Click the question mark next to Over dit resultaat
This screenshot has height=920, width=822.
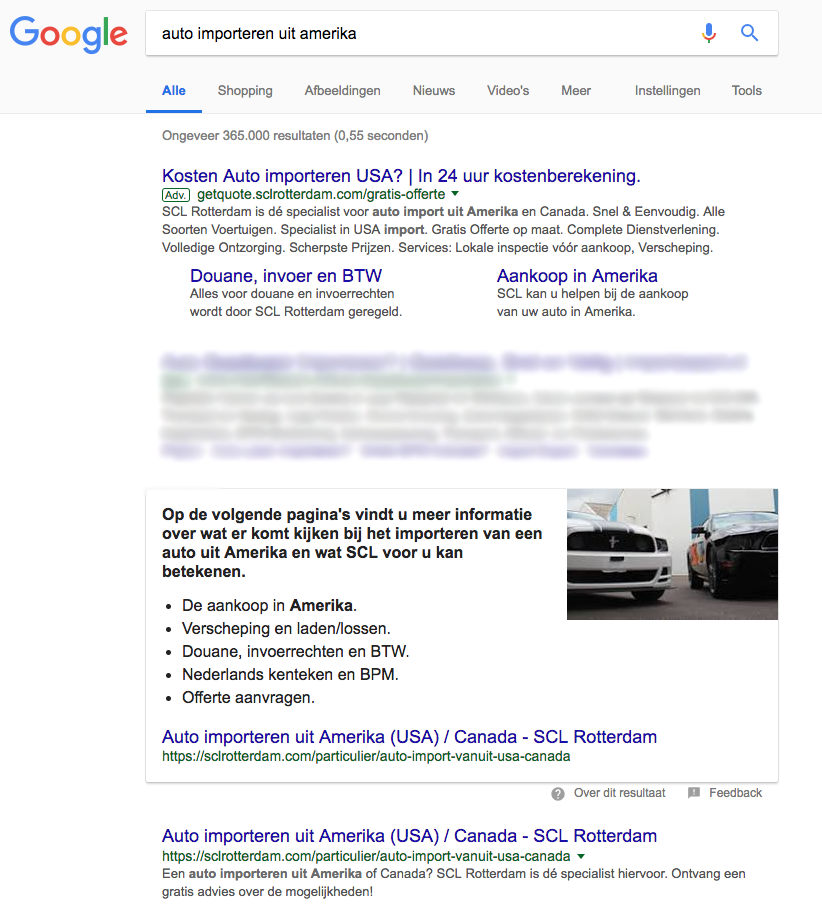point(557,793)
